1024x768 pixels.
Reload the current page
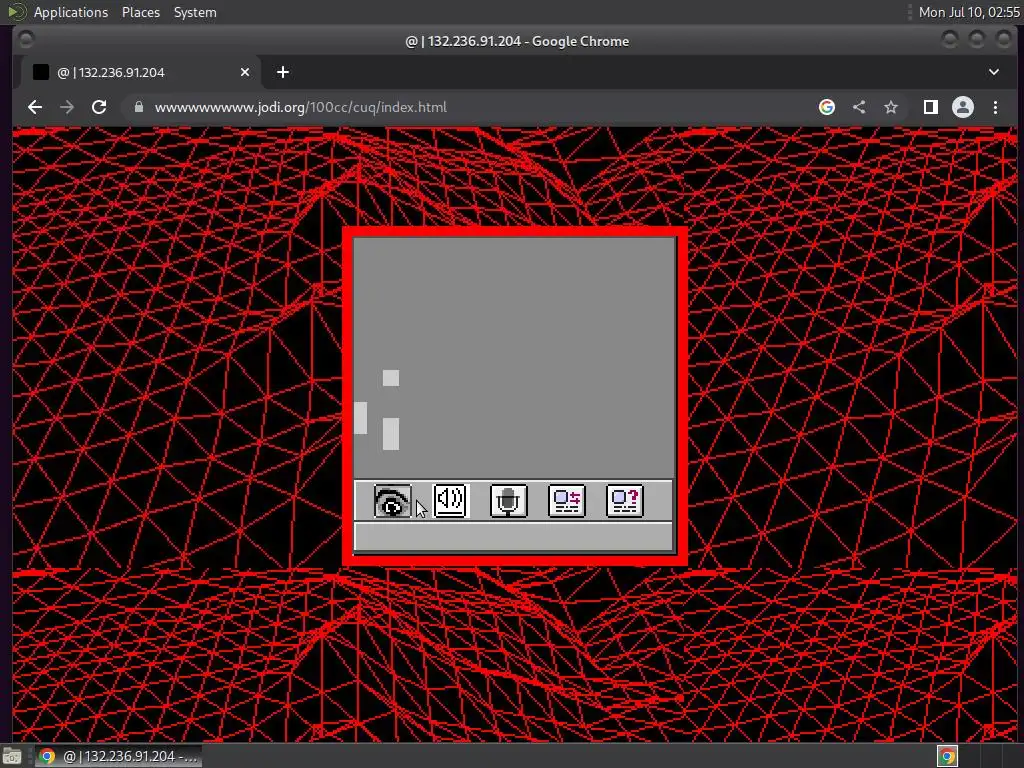(99, 107)
